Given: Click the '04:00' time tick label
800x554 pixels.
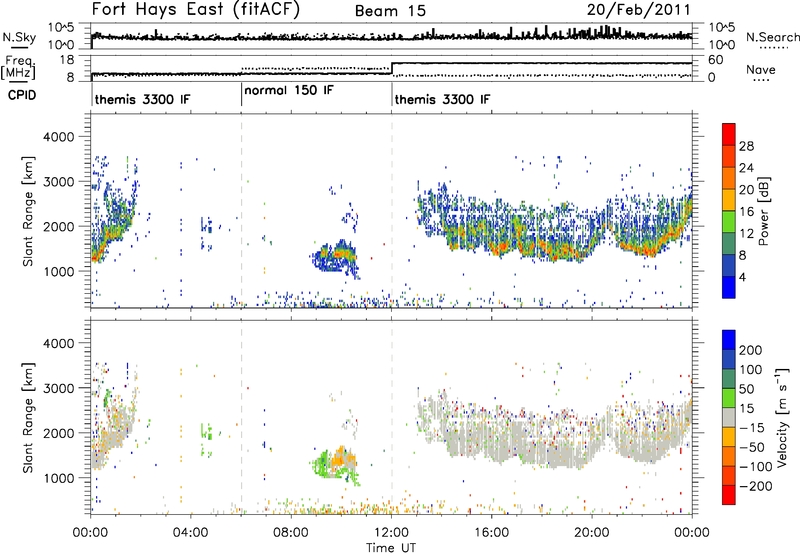Looking at the screenshot, I should click(191, 533).
